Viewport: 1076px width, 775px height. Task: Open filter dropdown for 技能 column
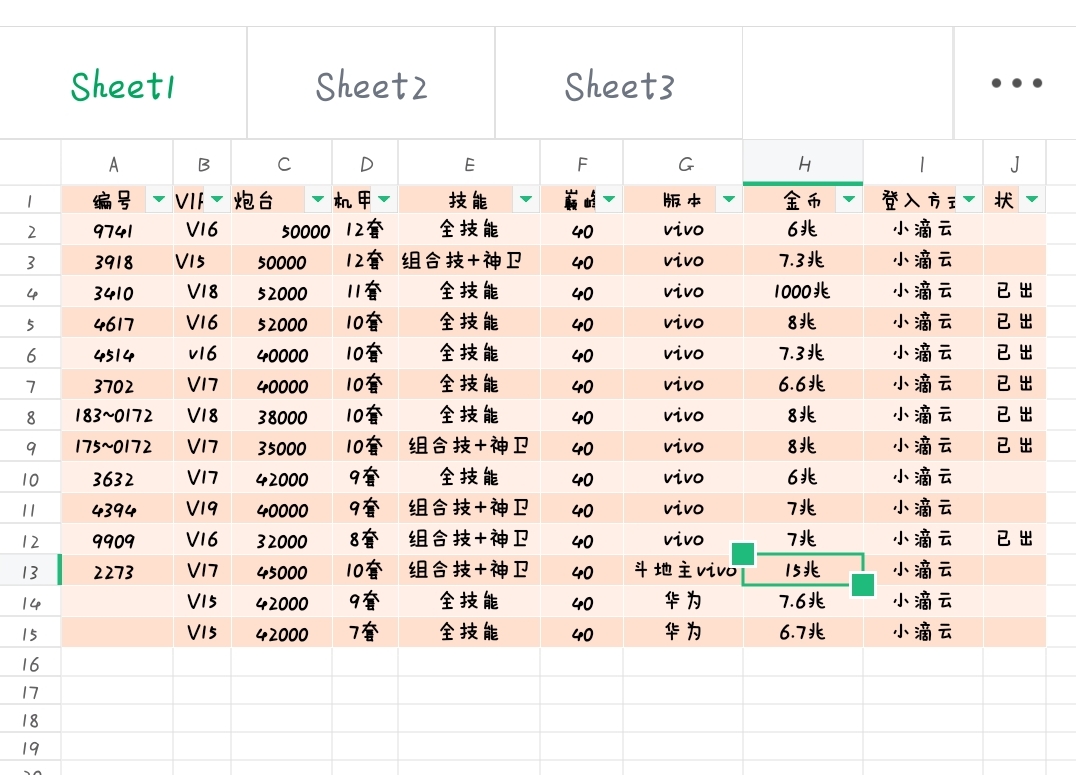(x=526, y=200)
